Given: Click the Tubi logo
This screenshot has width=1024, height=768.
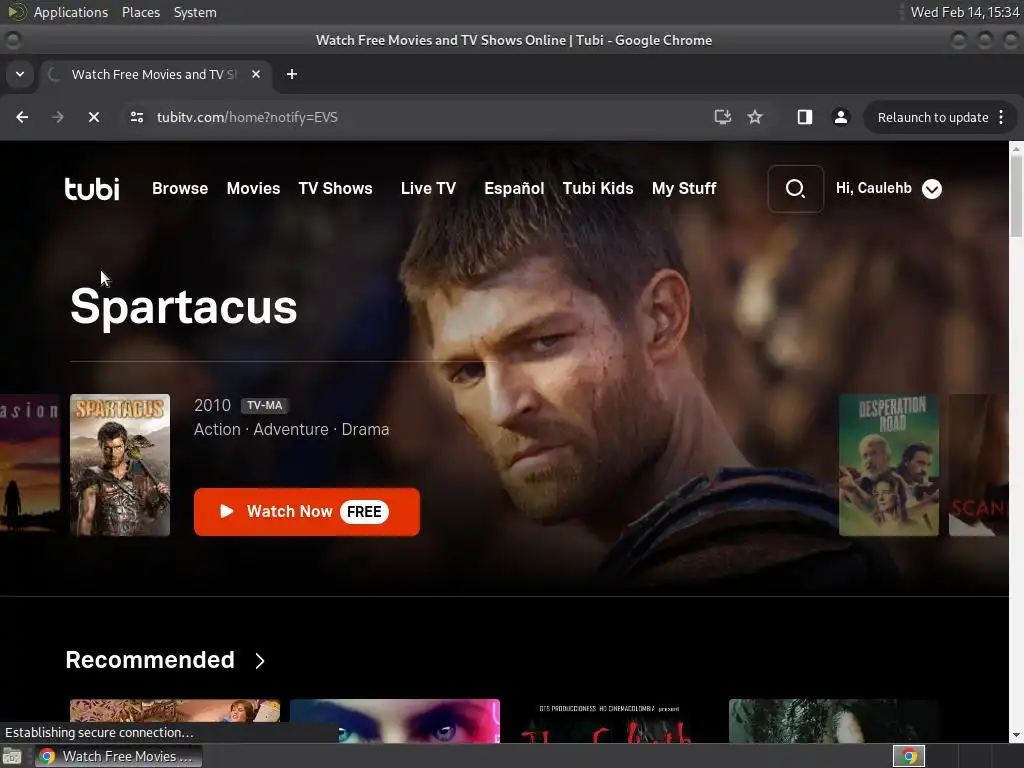Looking at the screenshot, I should point(92,189).
